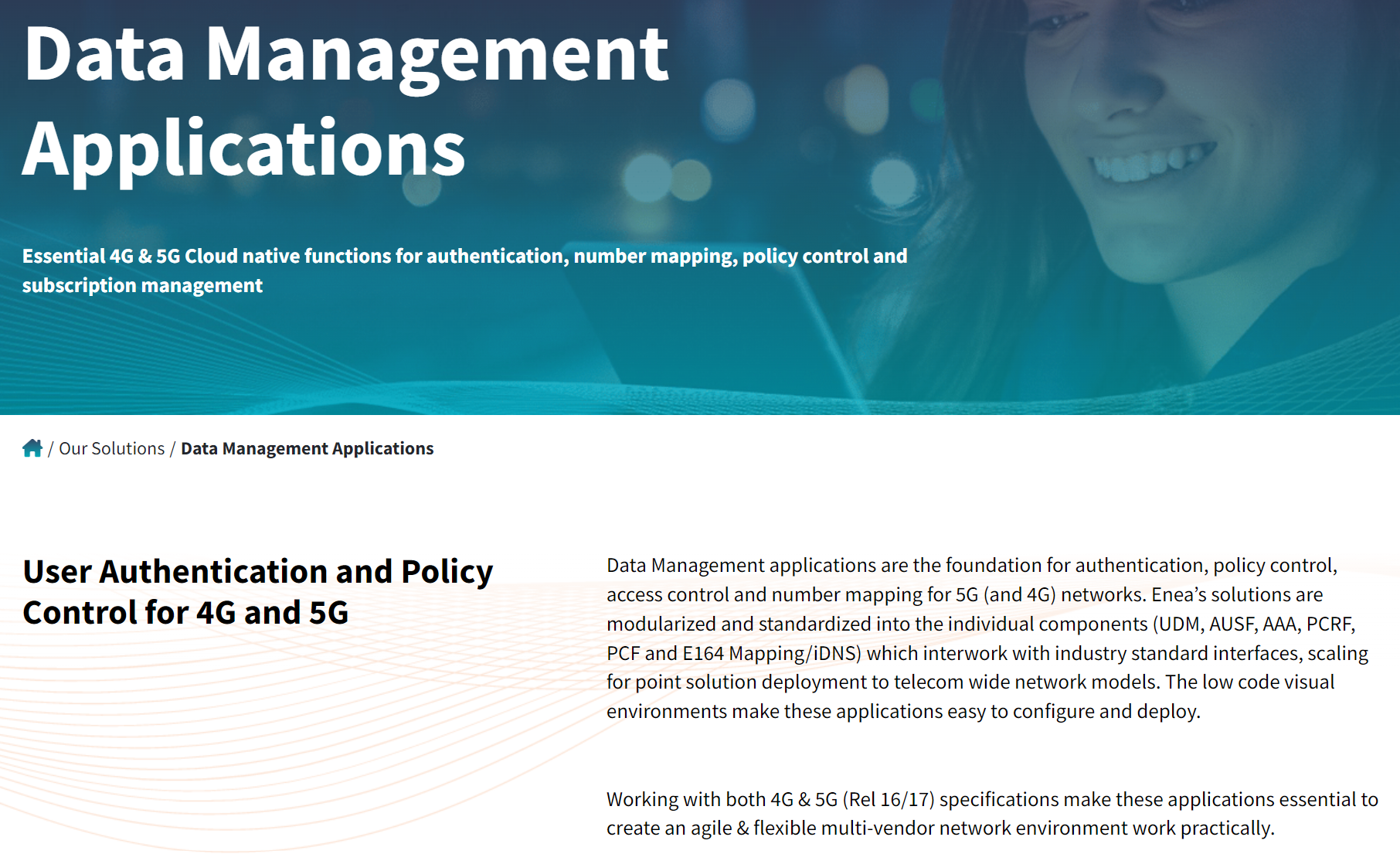This screenshot has width=1400, height=854.
Task: Click the User Authentication and Policy Control heading
Action: point(258,592)
